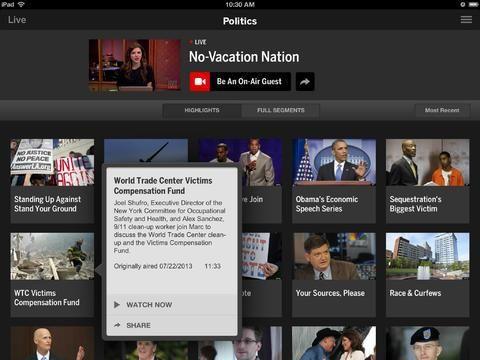The width and height of the screenshot is (480, 360).
Task: Open the hamburger menu icon
Action: 466,20
